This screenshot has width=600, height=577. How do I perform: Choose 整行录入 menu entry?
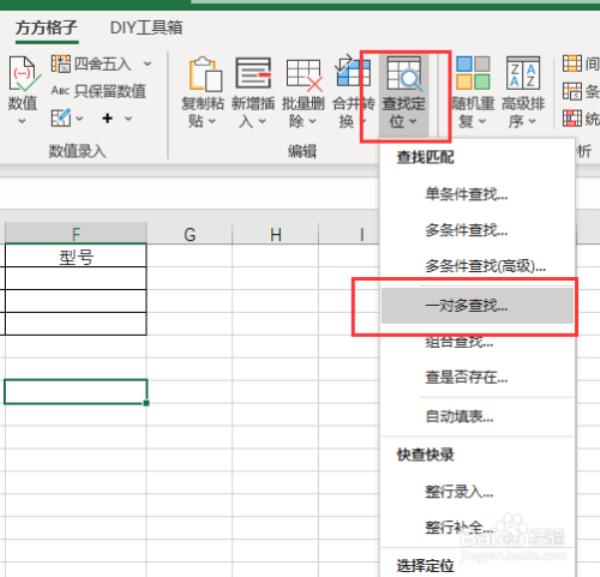coord(477,492)
